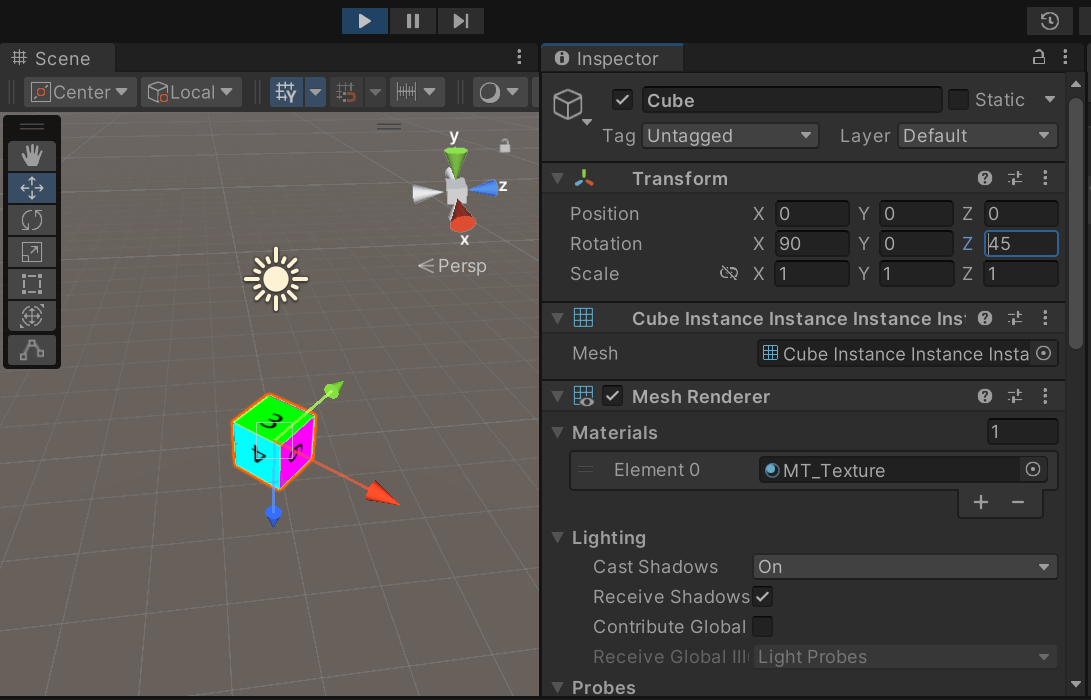This screenshot has width=1091, height=700.
Task: Toggle the scene gizmo rotation lock
Action: 504,145
